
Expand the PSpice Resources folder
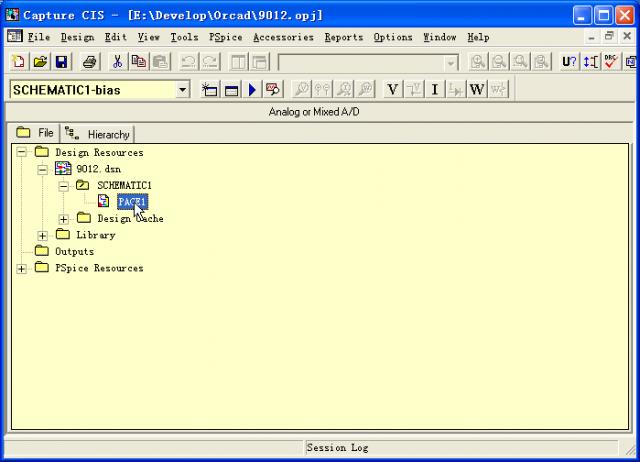pyautogui.click(x=22, y=268)
